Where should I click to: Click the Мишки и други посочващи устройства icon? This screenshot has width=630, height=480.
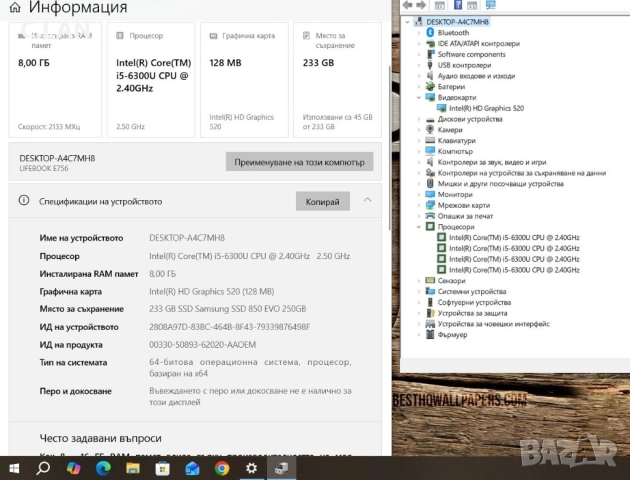tap(430, 184)
